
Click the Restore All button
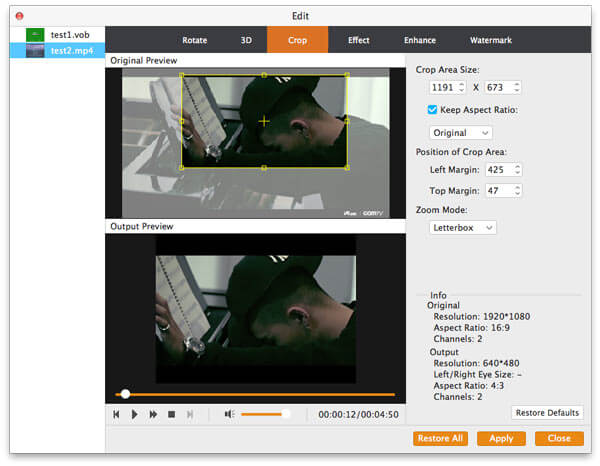pyautogui.click(x=440, y=438)
